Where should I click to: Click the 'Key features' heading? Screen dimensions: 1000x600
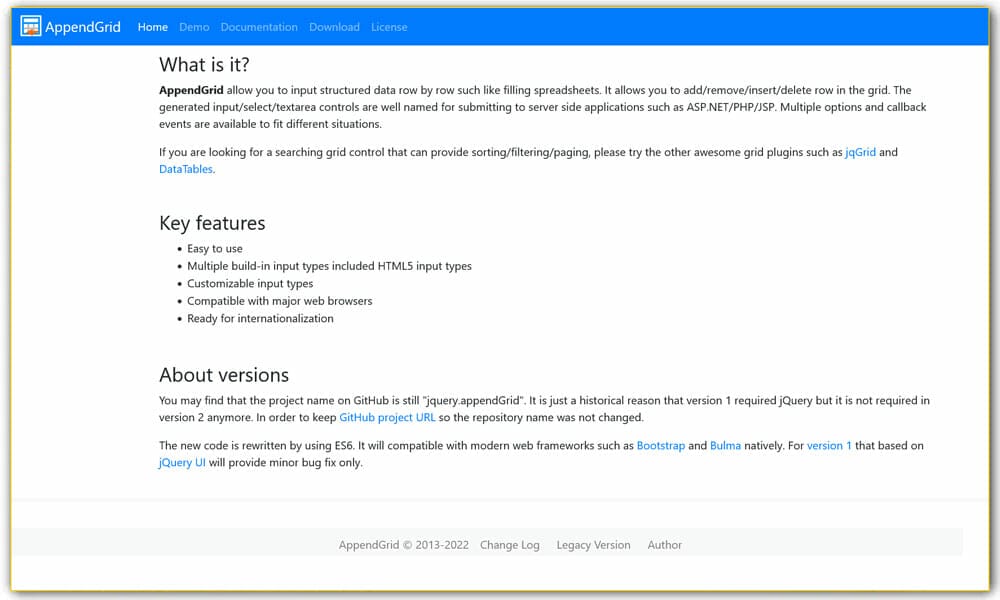[212, 223]
